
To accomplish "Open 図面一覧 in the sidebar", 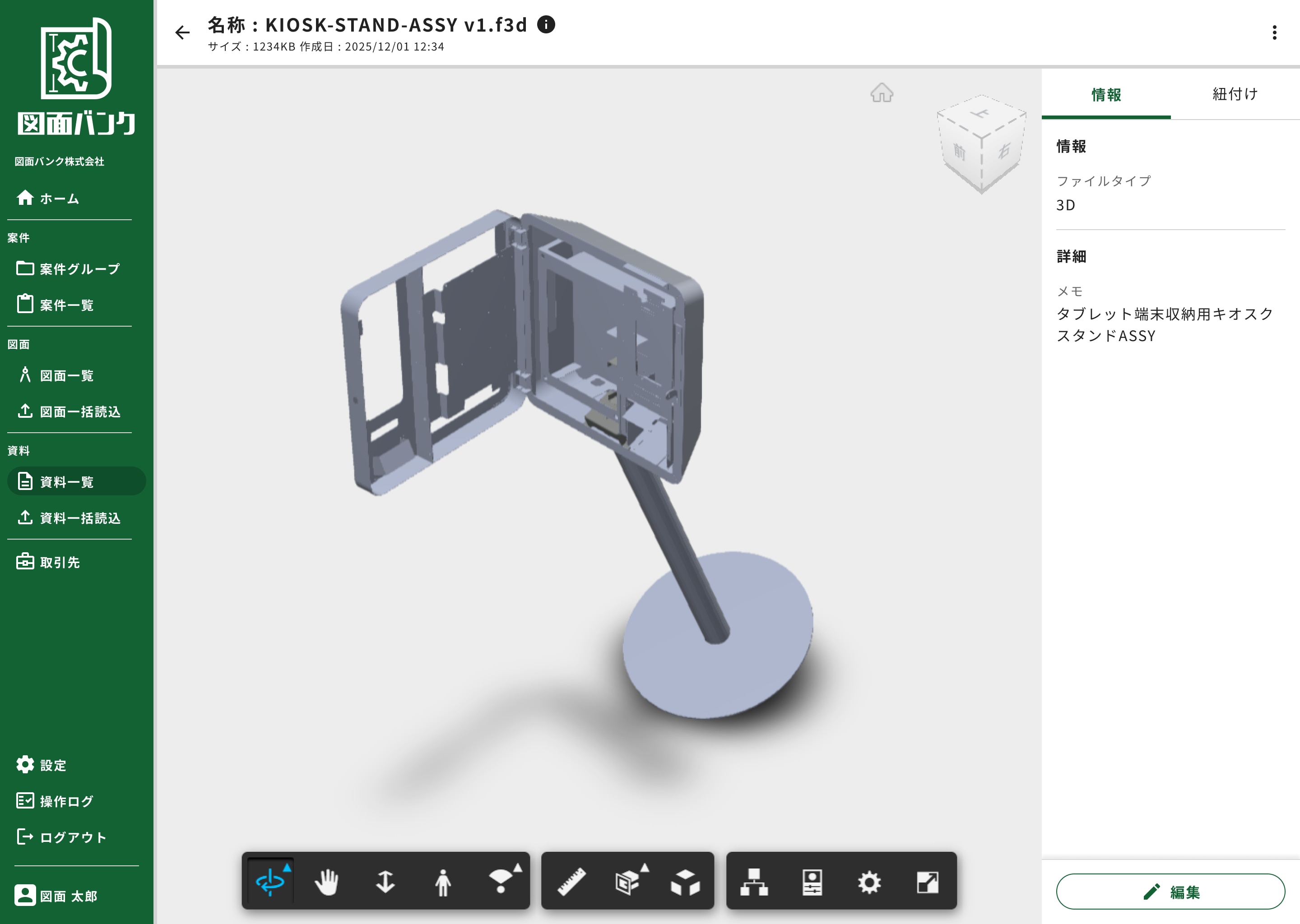I will [x=67, y=375].
